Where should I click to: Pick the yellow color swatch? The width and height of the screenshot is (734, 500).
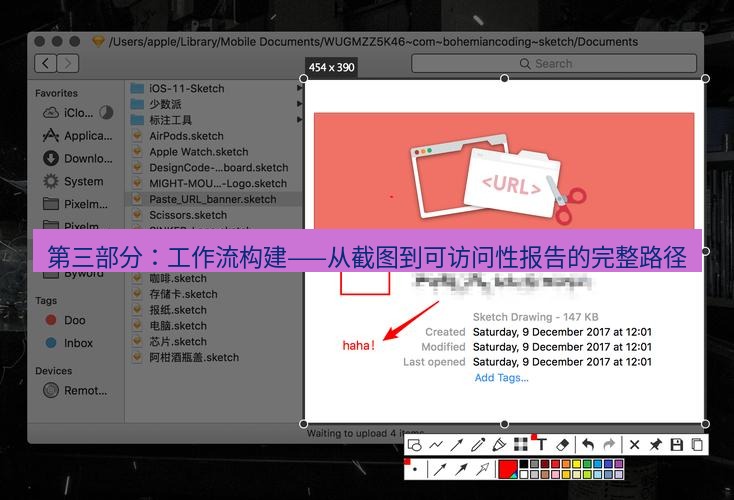point(576,464)
